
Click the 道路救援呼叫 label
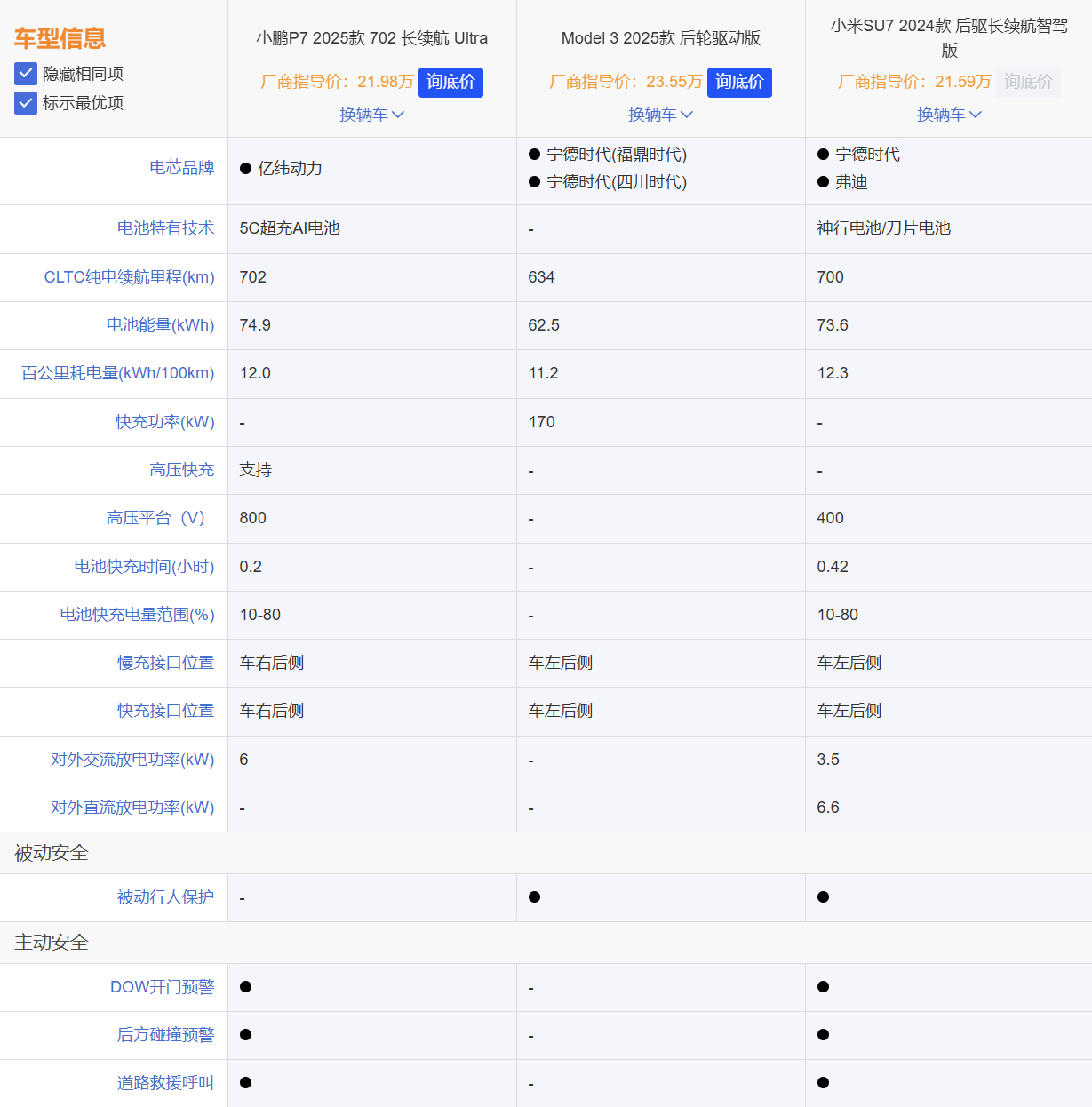pyautogui.click(x=166, y=1083)
